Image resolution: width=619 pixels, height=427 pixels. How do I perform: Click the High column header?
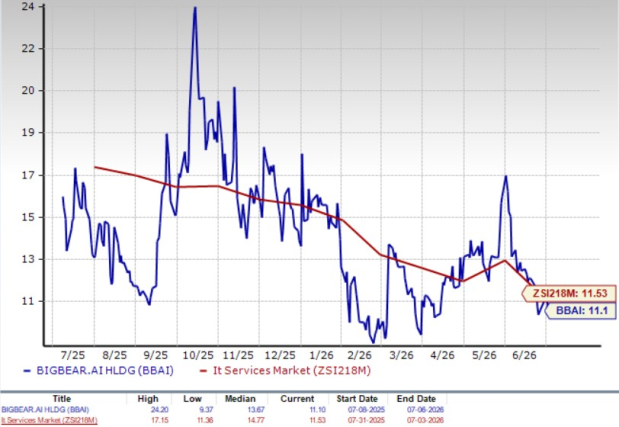click(x=148, y=399)
